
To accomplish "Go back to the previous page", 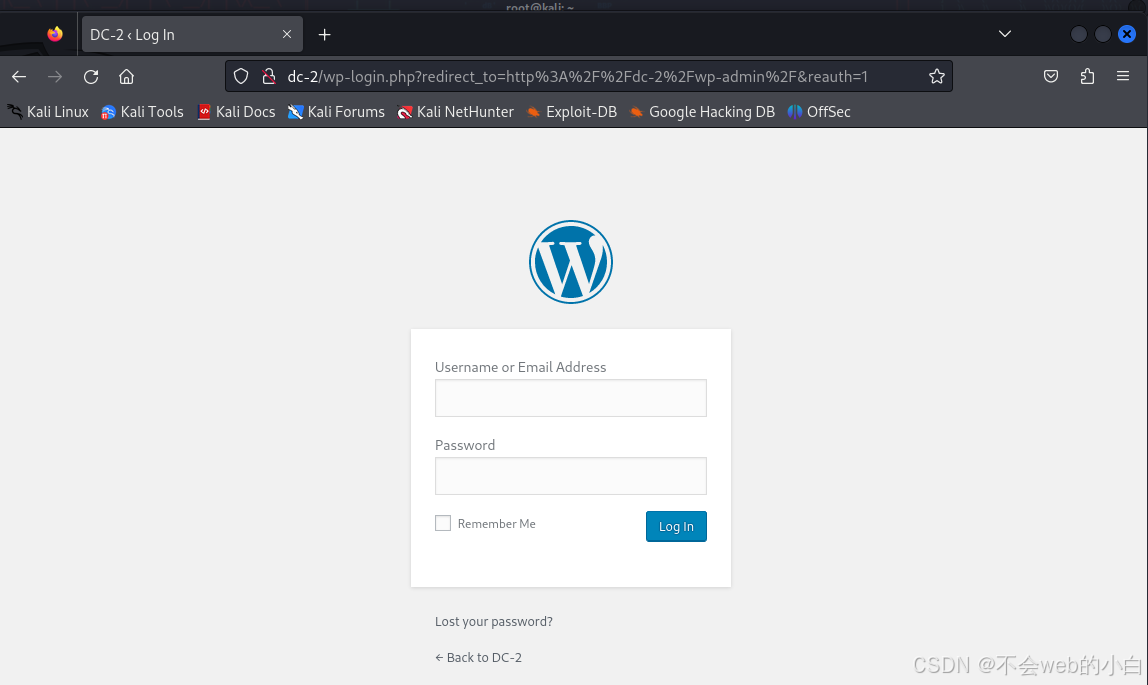I will (19, 76).
